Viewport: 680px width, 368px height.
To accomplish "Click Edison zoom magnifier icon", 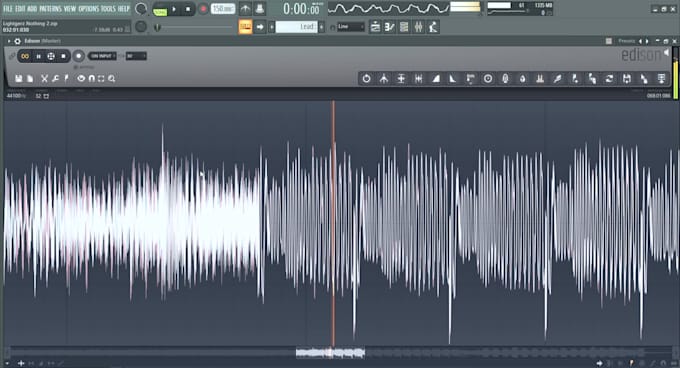I will click(x=112, y=78).
